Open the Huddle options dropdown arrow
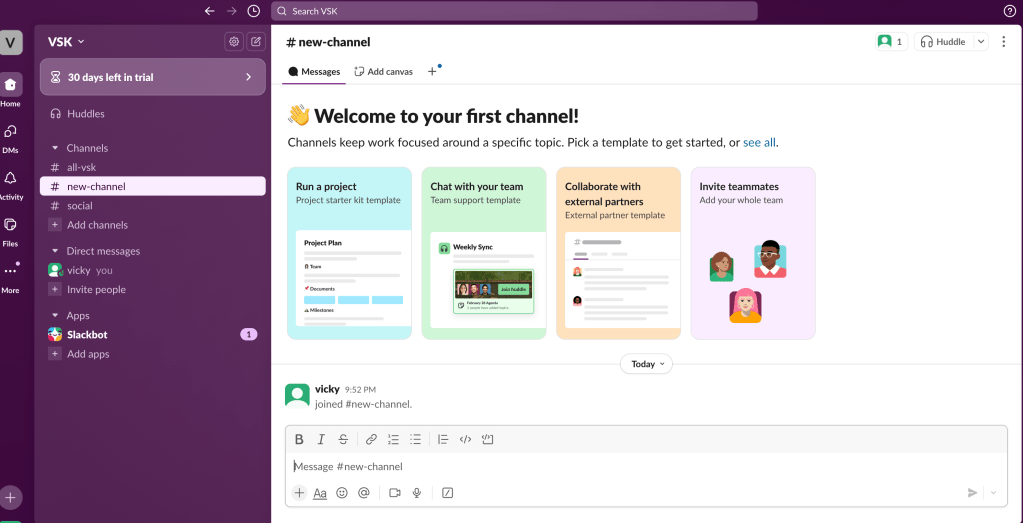The image size is (1023, 523). [980, 42]
